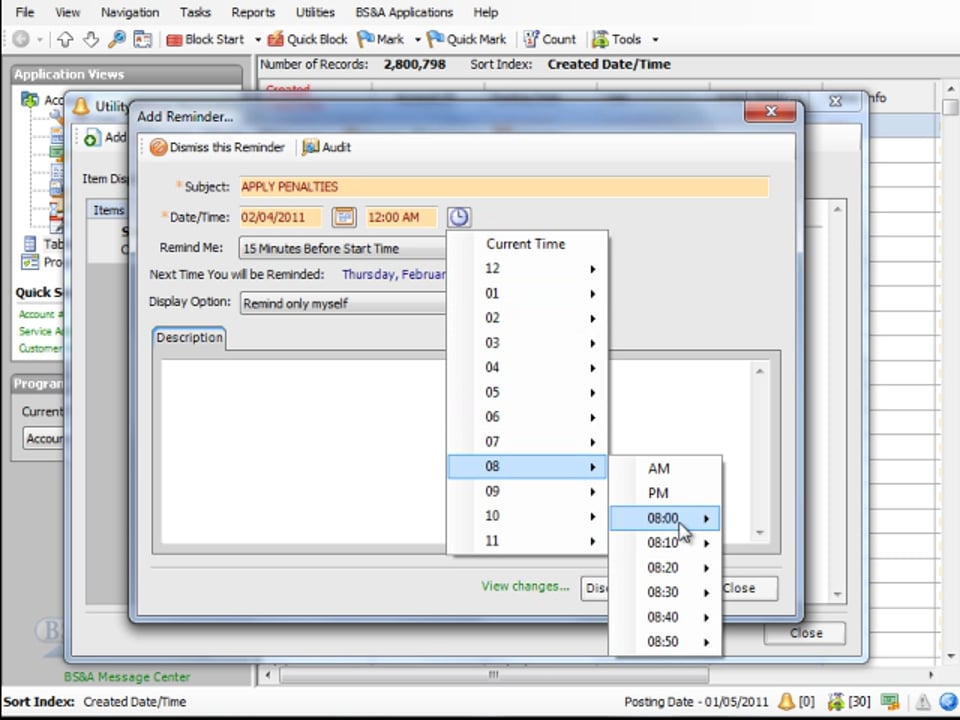The height and width of the screenshot is (720, 960).
Task: Click the Tools toolbar button
Action: click(x=617, y=39)
